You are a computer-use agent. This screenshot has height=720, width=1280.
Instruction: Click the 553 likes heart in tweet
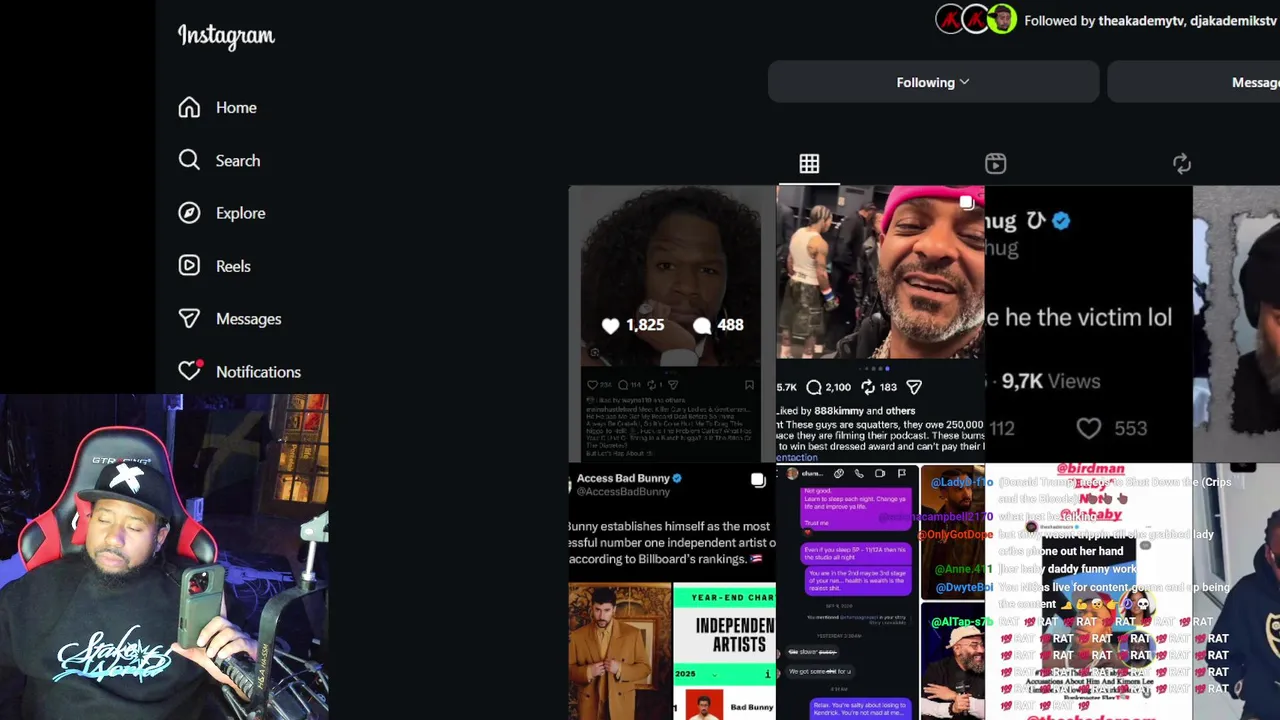pos(1089,428)
